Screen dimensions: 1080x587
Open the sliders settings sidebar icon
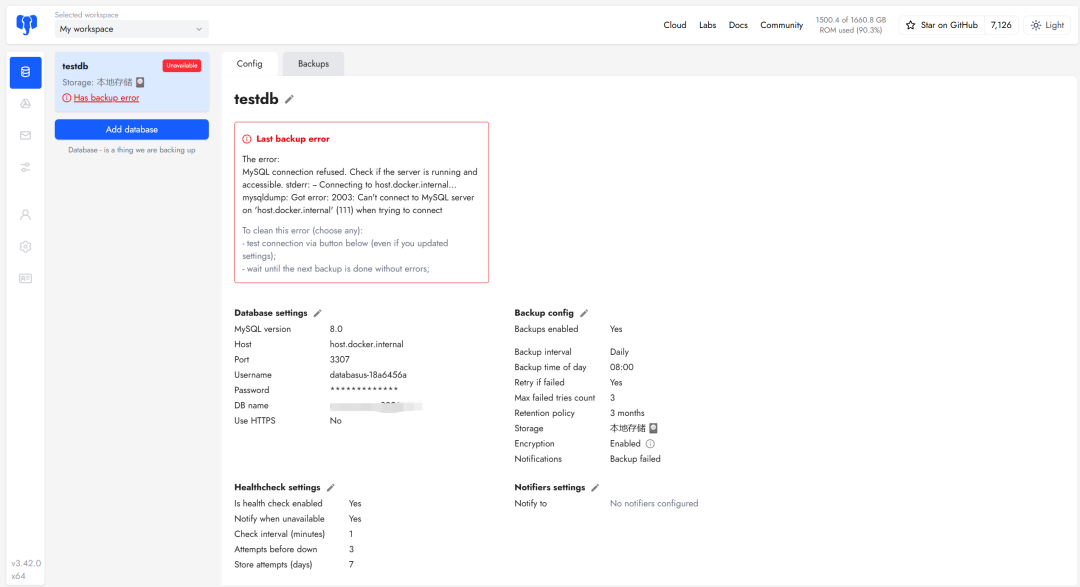(25, 167)
